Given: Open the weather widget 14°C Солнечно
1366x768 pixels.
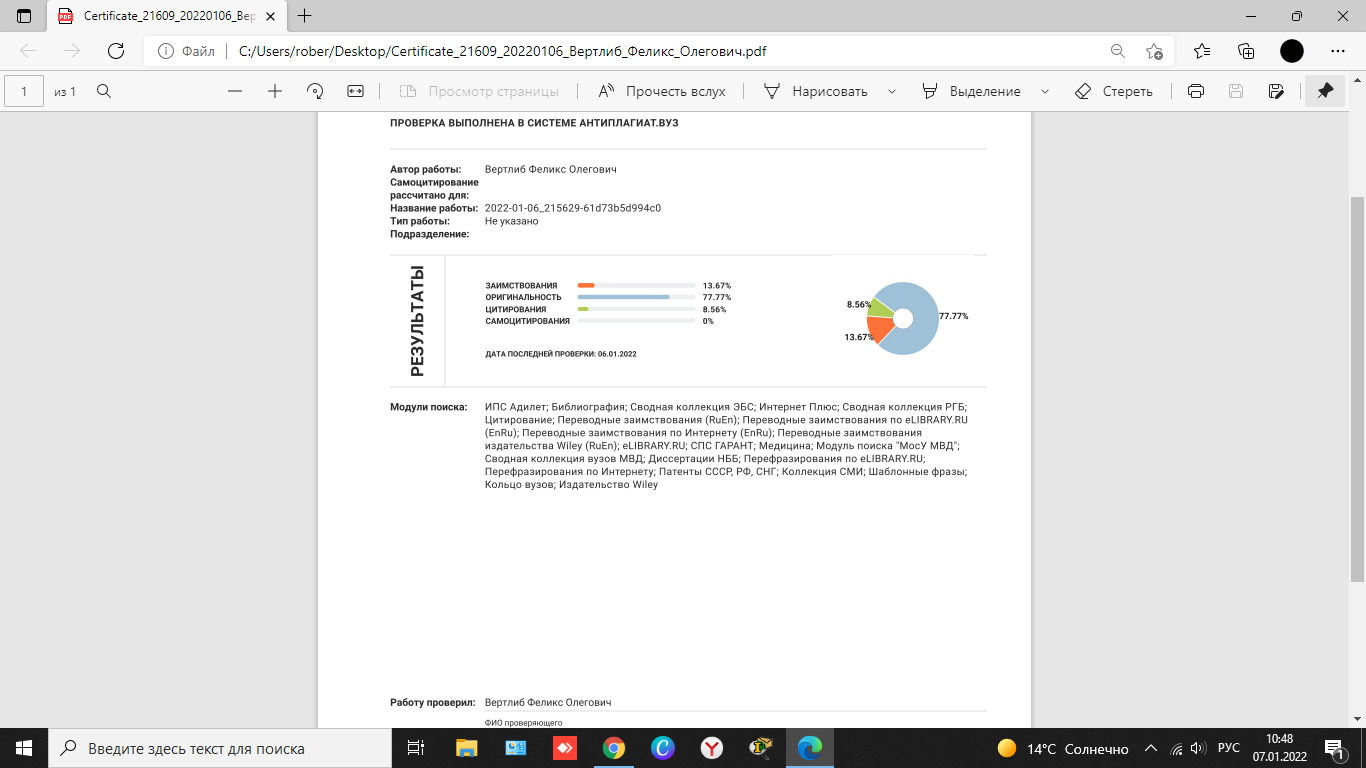Looking at the screenshot, I should click(1062, 748).
